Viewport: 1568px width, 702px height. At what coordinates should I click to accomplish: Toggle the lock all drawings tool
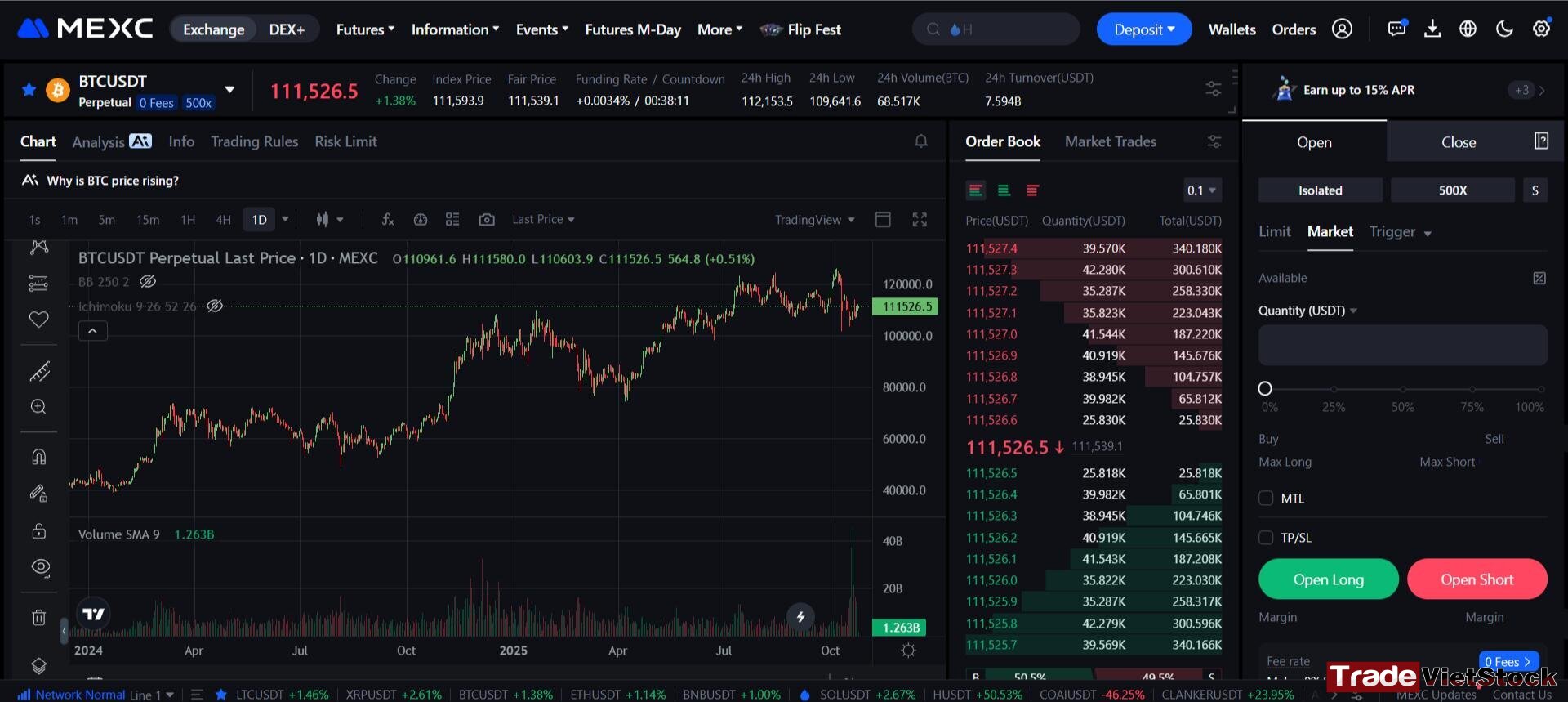pyautogui.click(x=38, y=530)
